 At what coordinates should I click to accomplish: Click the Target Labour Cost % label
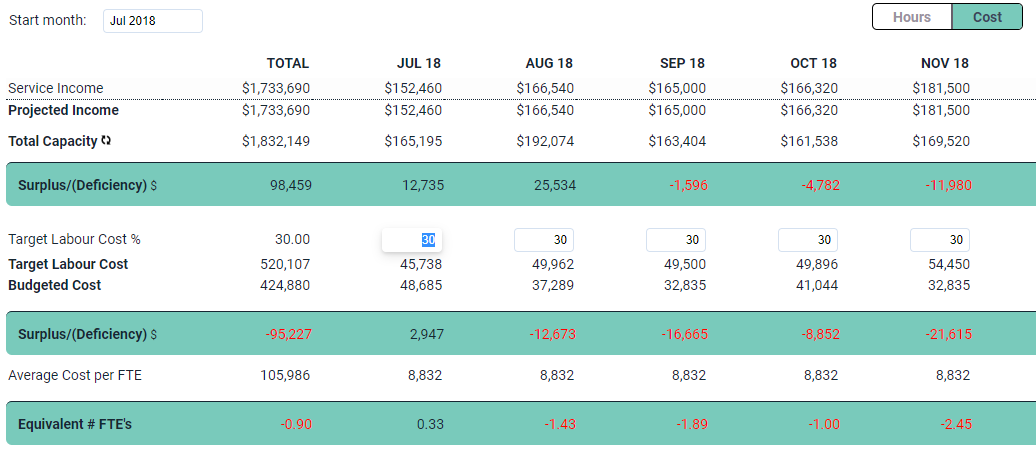tap(74, 240)
